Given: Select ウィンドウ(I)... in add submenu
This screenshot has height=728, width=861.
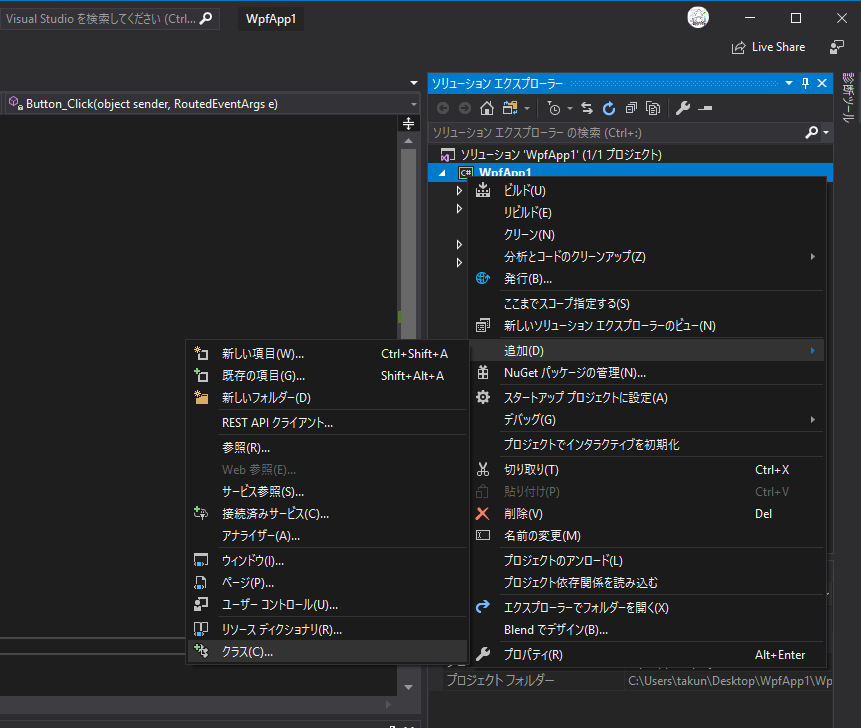Looking at the screenshot, I should coord(327,561).
